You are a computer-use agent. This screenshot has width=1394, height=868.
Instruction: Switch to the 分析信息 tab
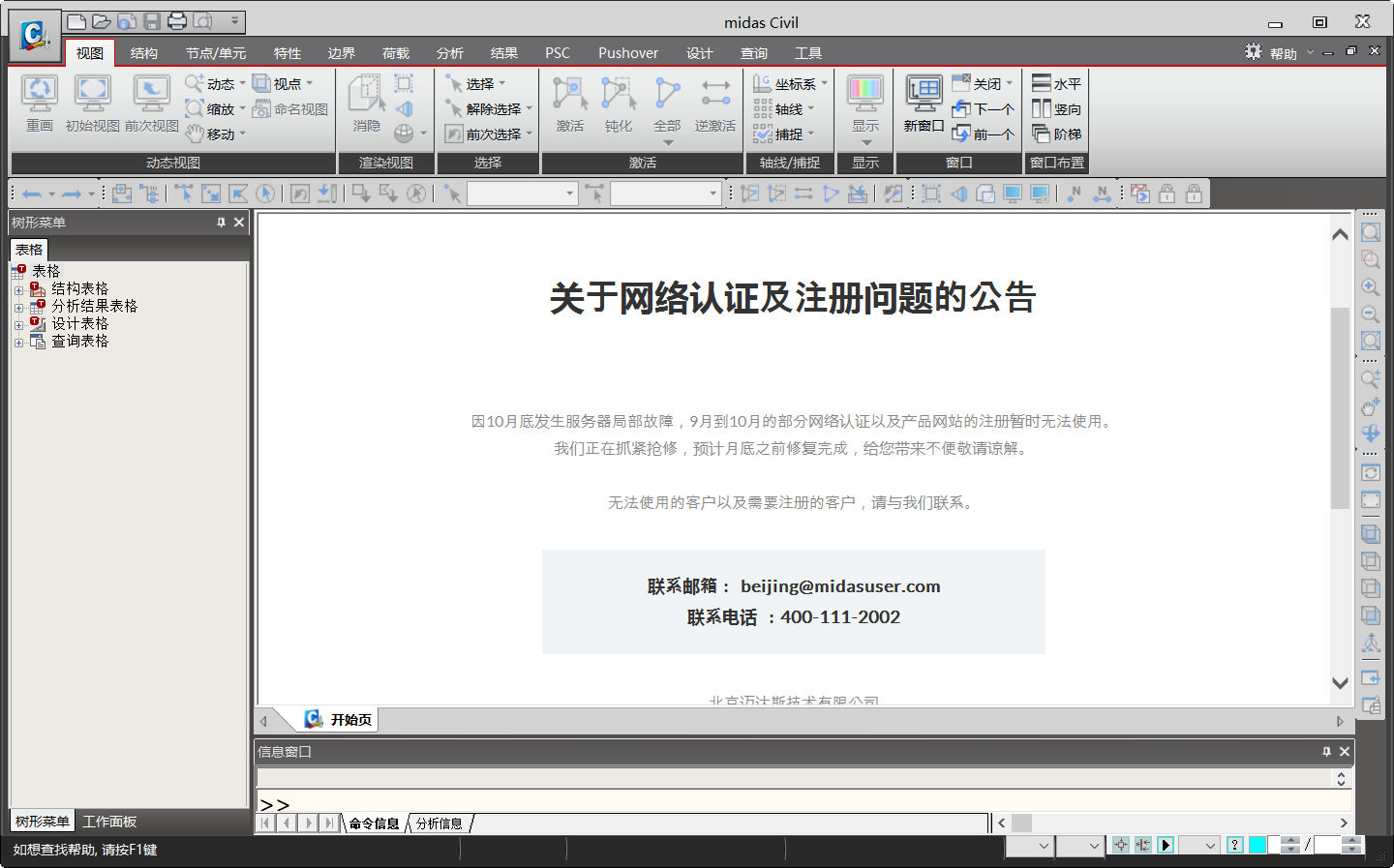[439, 823]
